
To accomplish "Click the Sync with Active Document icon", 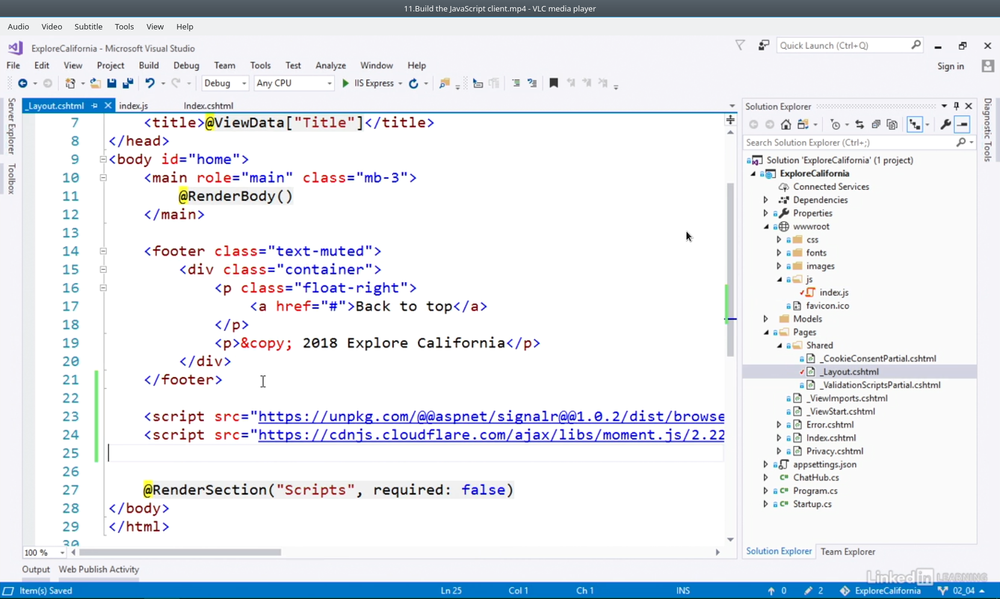I will pyautogui.click(x=860, y=124).
